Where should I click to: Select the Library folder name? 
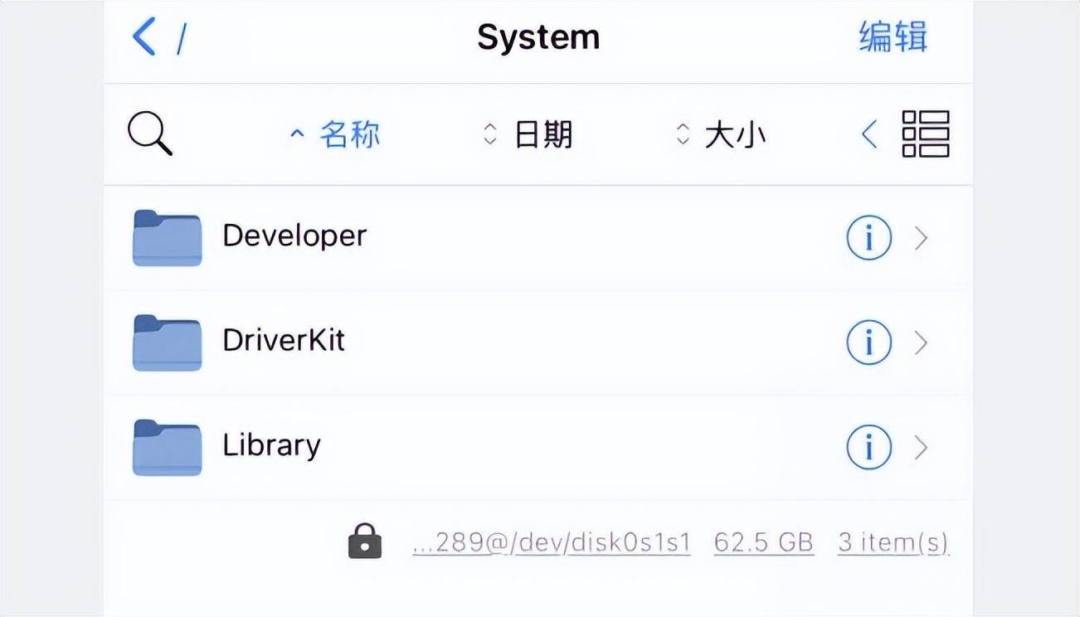point(271,446)
